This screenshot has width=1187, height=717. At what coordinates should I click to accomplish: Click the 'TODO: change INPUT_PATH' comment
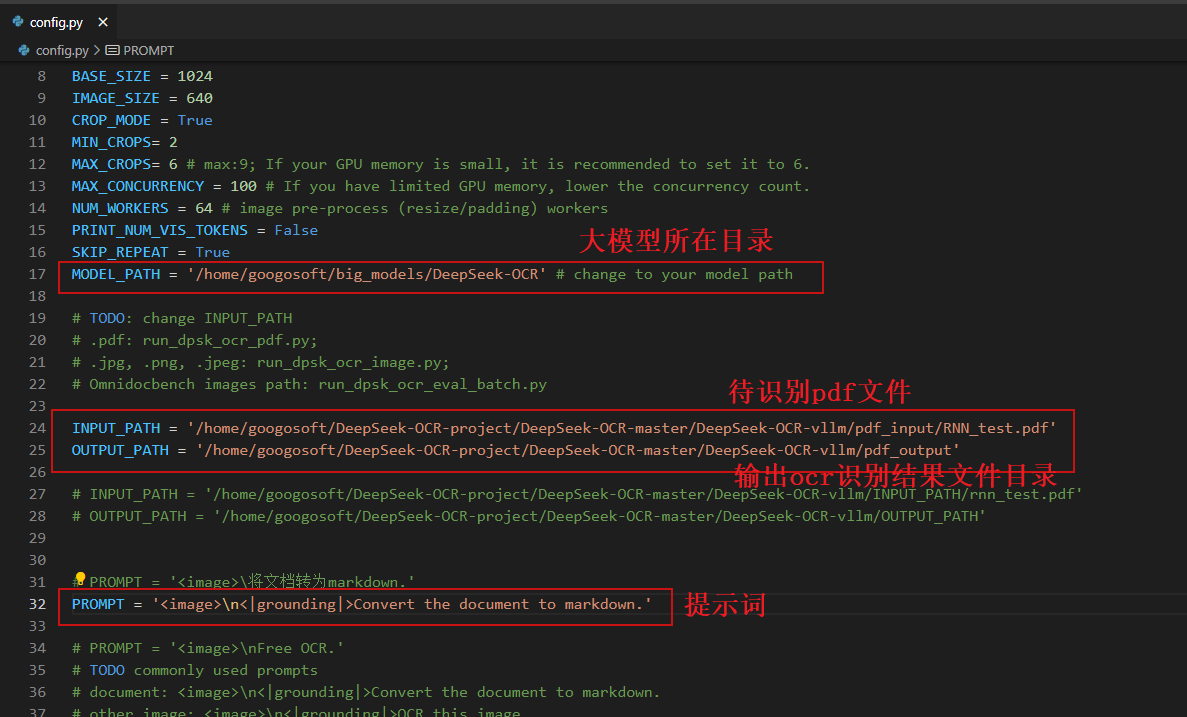pyautogui.click(x=182, y=318)
